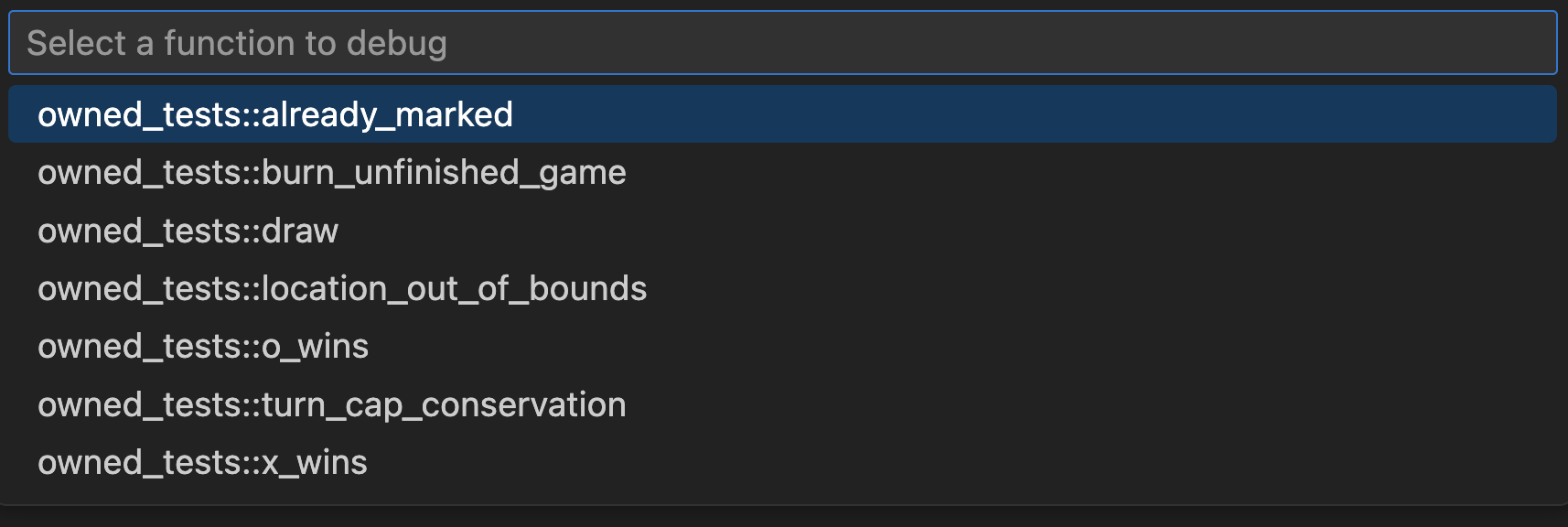Screen dimensions: 1568x527
Task: Select the last function in the list
Action: coord(202,462)
